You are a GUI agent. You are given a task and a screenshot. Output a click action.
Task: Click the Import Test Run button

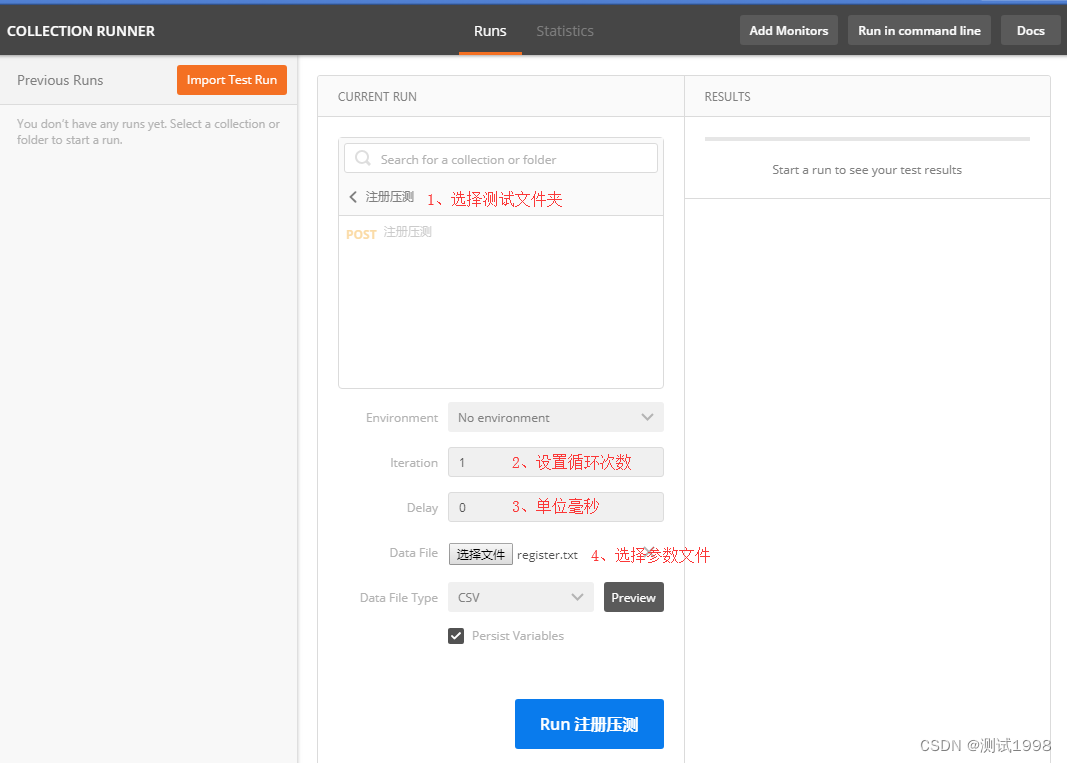coord(232,80)
